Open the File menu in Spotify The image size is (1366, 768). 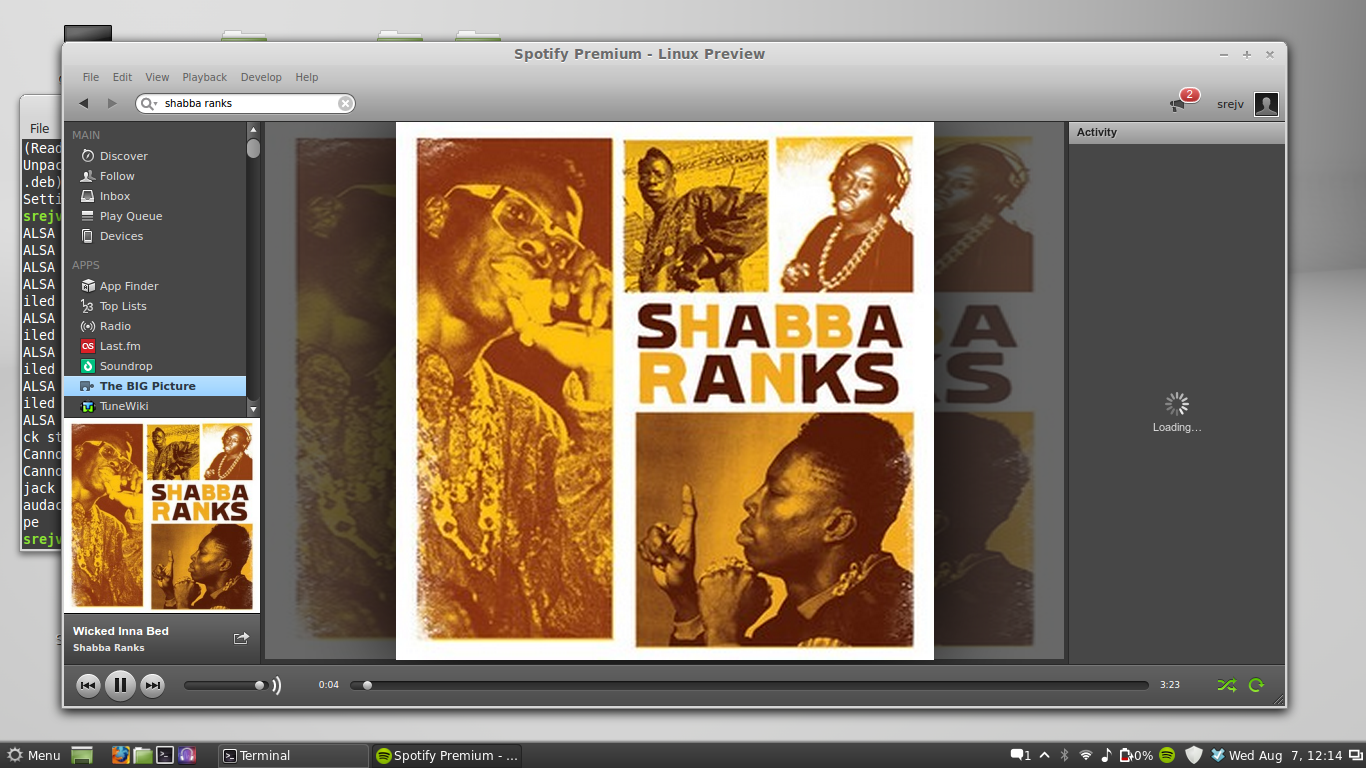pyautogui.click(x=91, y=77)
